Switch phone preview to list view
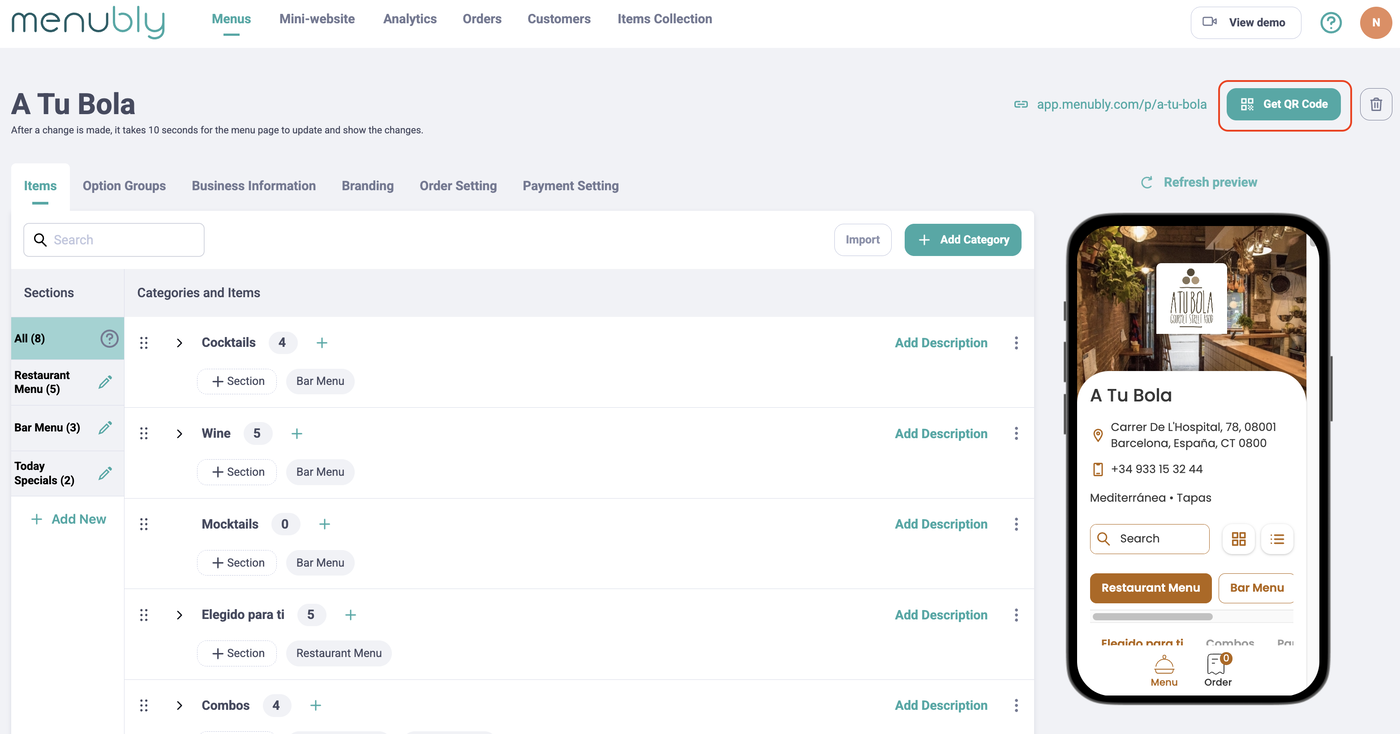Viewport: 1400px width, 734px height. [1277, 539]
